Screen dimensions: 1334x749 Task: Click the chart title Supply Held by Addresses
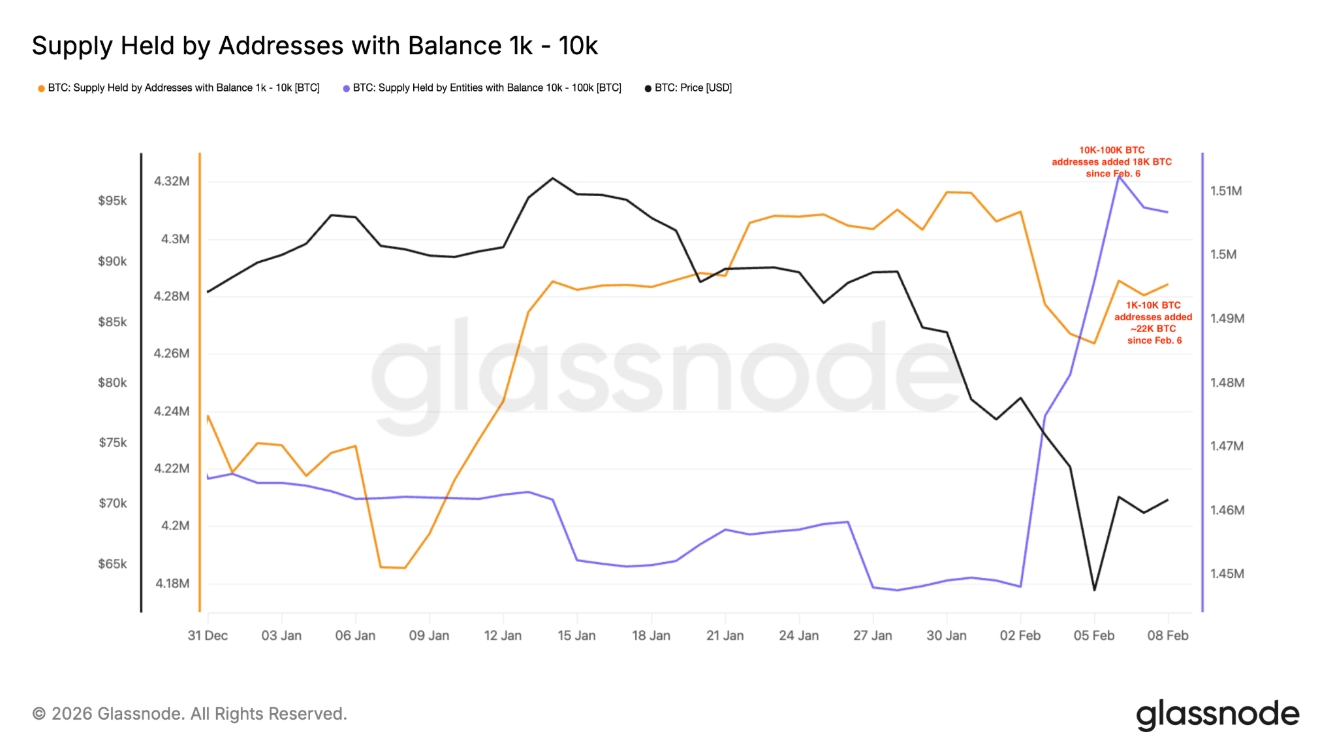click(x=315, y=45)
